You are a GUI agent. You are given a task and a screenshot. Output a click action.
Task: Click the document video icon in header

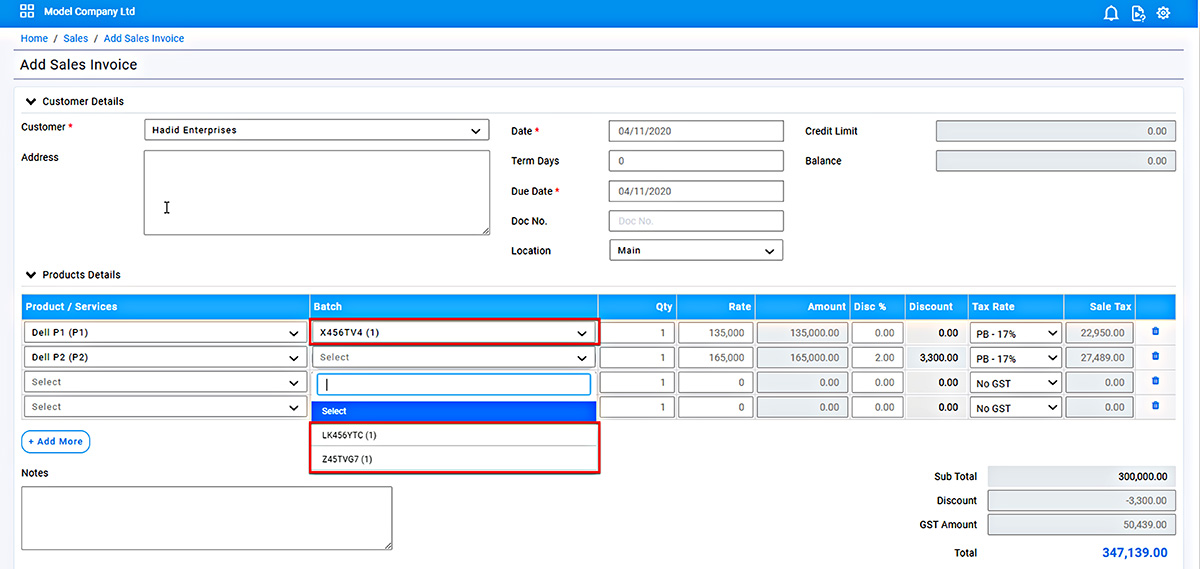pos(1138,13)
